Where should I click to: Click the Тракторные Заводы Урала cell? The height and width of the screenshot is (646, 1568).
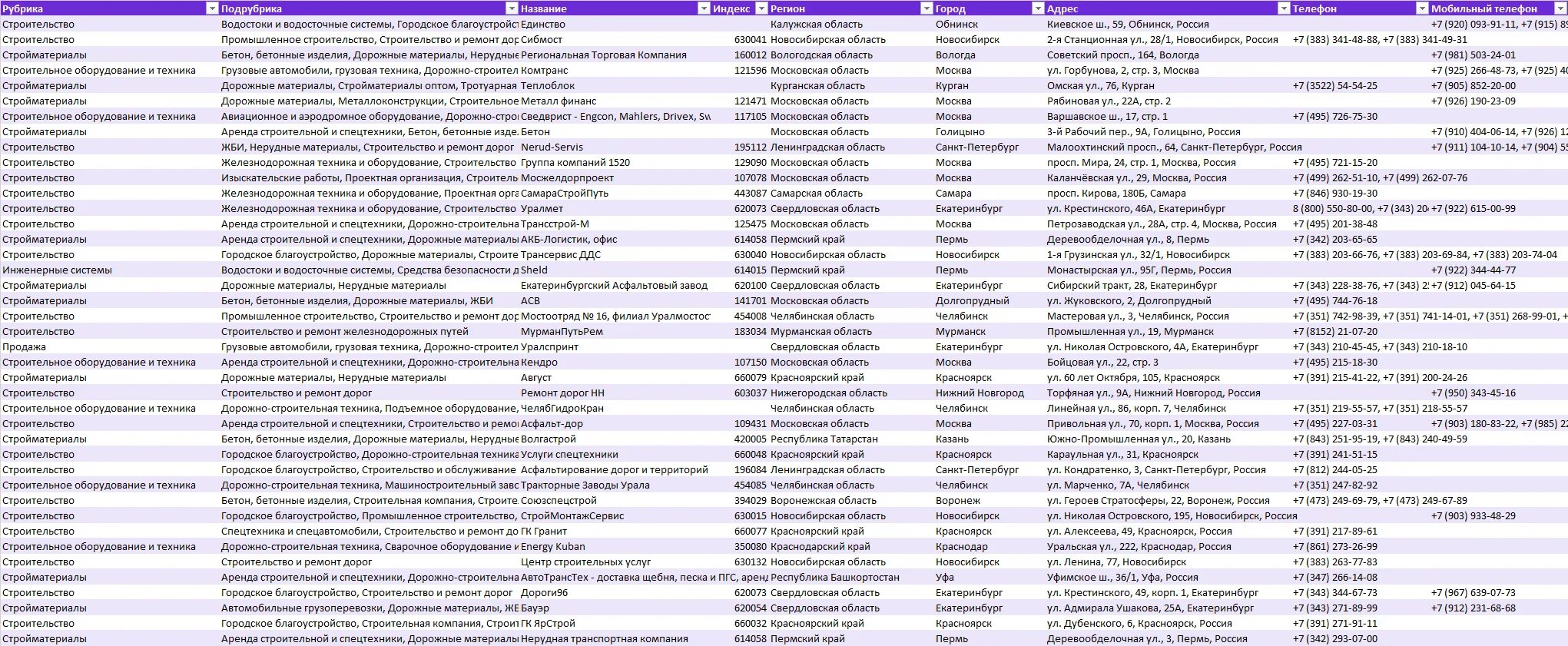(x=615, y=485)
